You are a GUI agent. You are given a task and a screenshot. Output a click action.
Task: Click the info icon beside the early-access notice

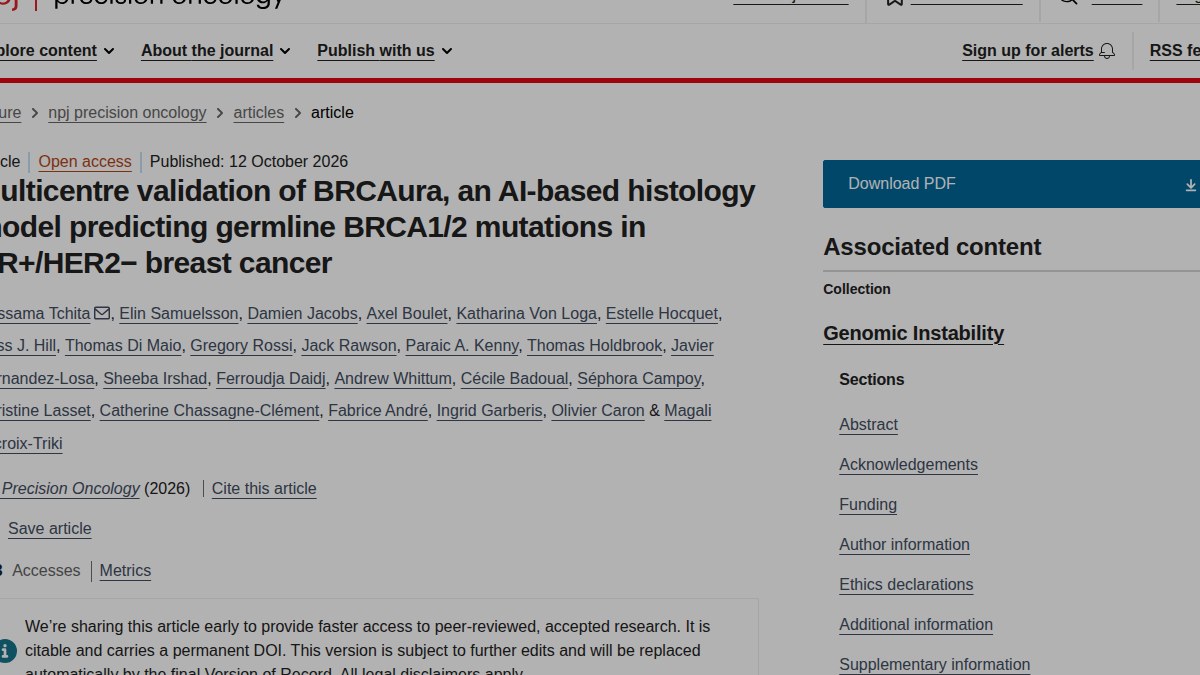pos(7,651)
